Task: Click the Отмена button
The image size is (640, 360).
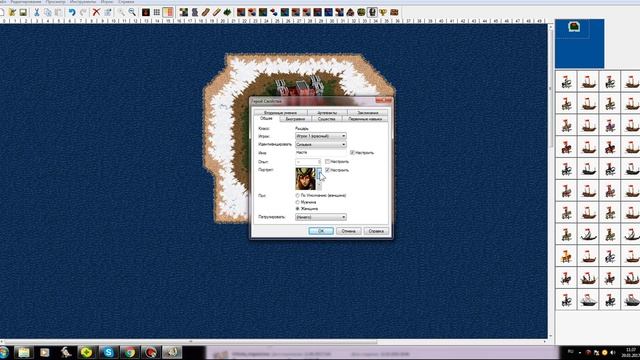Action: 348,231
